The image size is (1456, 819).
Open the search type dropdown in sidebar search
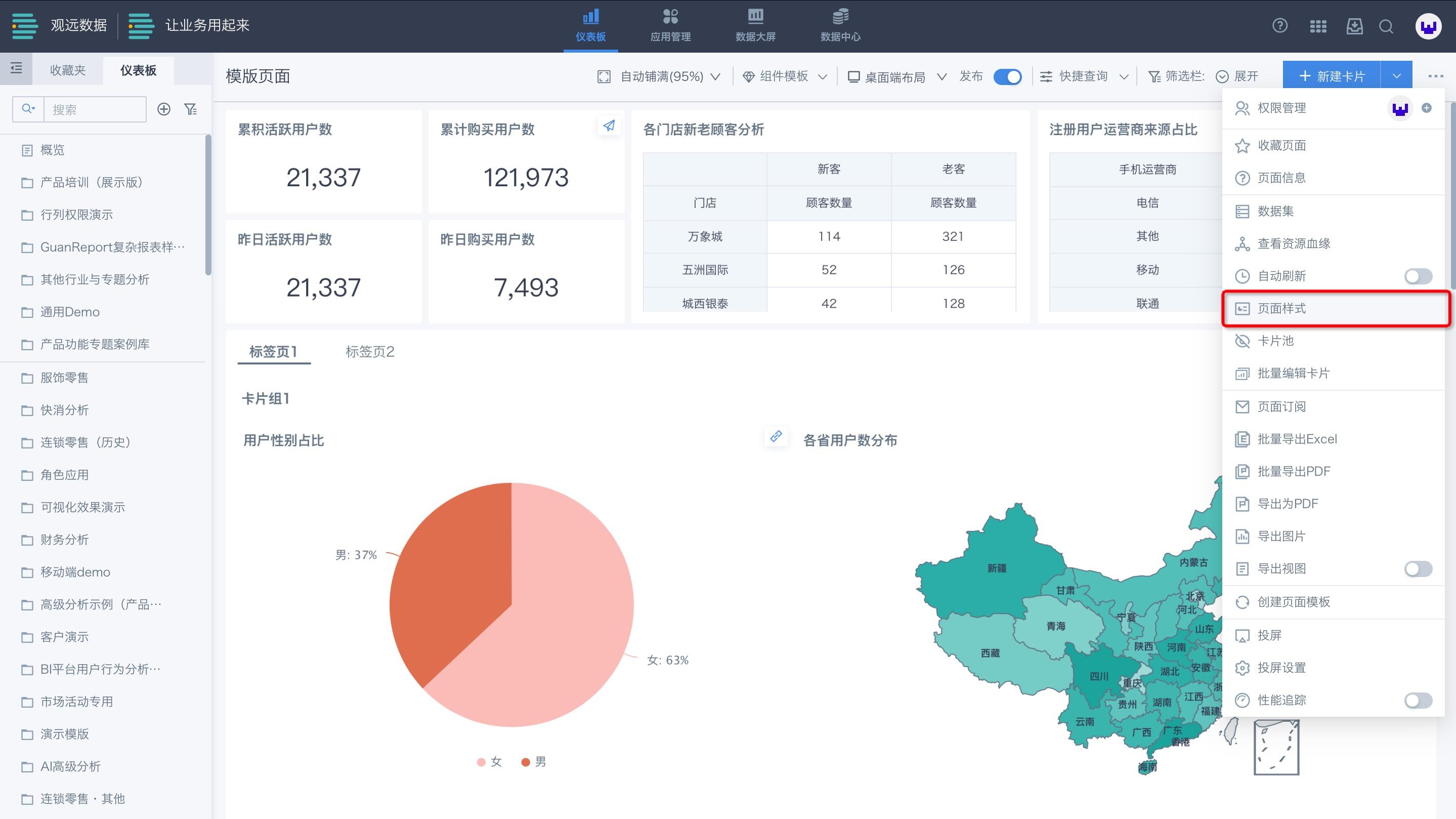[28, 109]
